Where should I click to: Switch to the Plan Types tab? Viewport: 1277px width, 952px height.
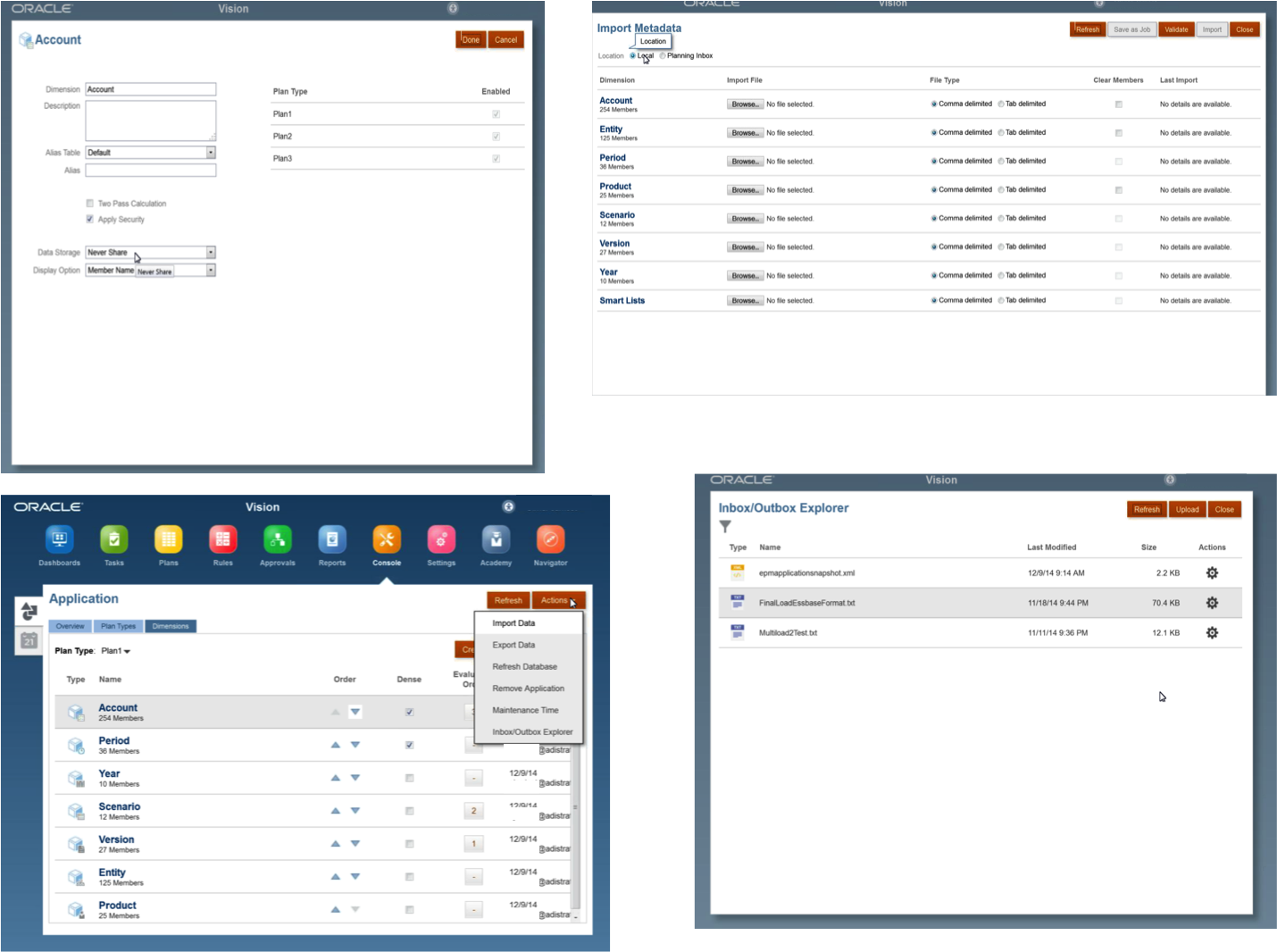click(118, 626)
